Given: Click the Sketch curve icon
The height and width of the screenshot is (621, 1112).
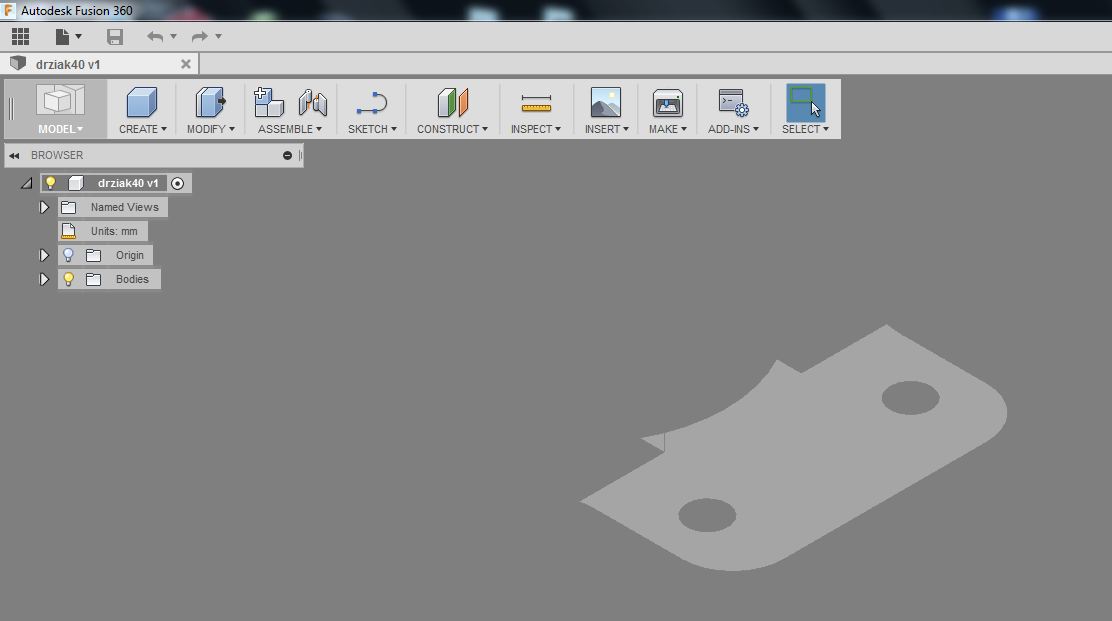Looking at the screenshot, I should 372,103.
